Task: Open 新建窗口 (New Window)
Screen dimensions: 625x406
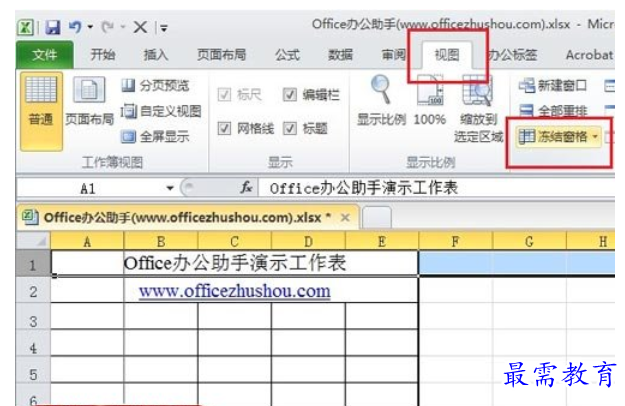Action: [553, 85]
